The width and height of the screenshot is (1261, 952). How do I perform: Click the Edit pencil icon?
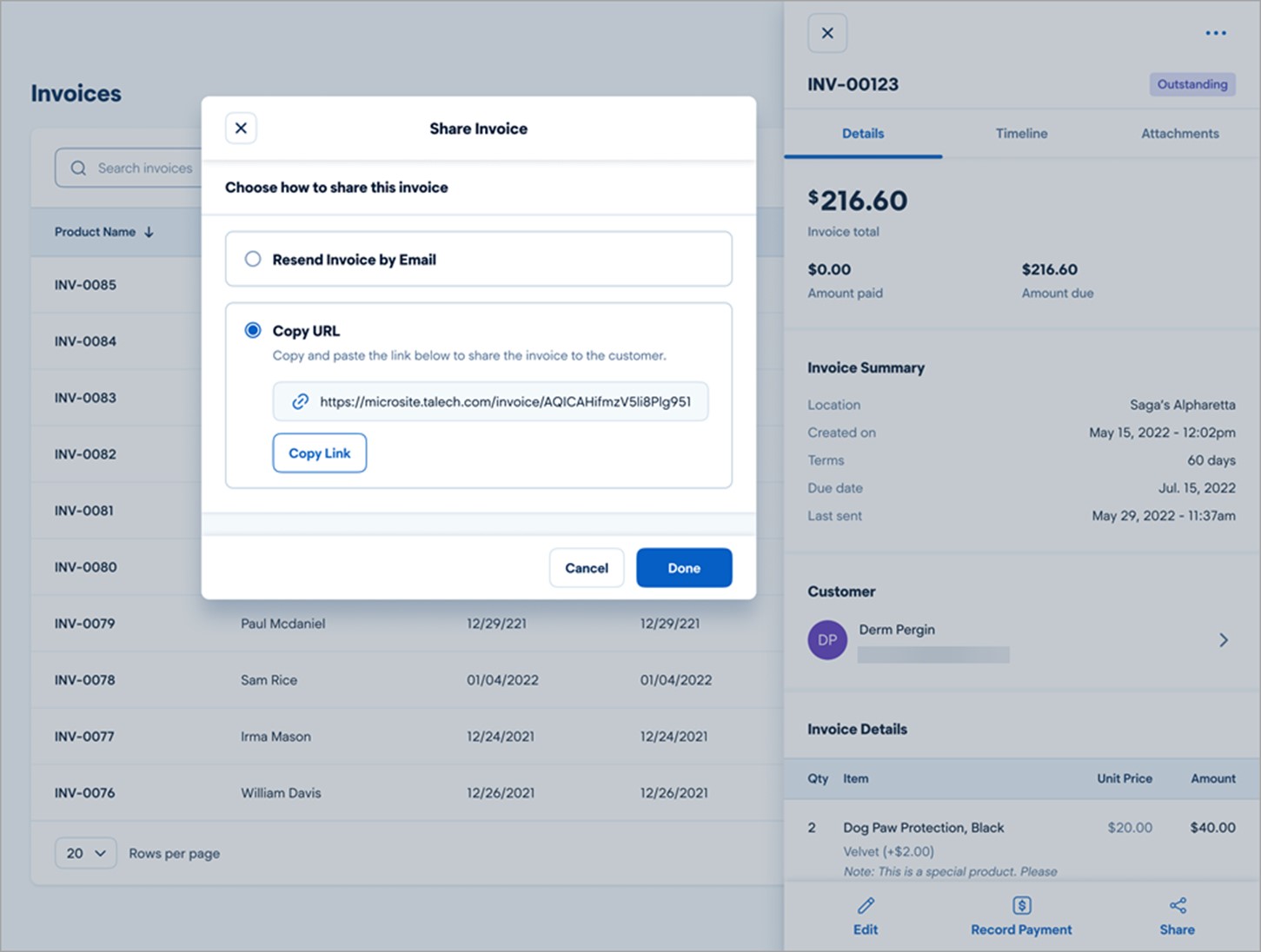[x=866, y=905]
